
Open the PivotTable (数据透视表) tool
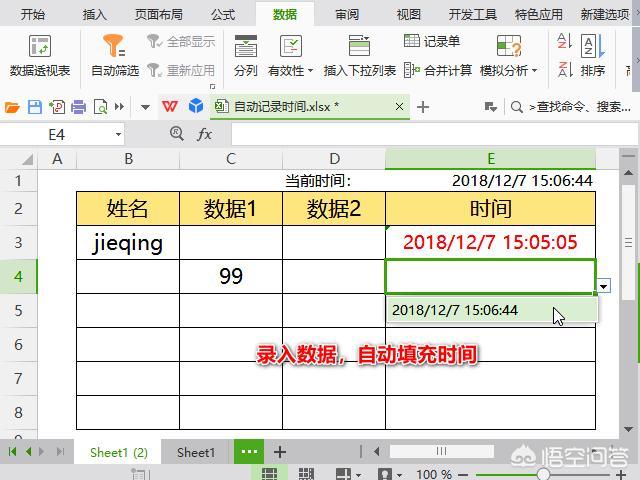(x=40, y=56)
